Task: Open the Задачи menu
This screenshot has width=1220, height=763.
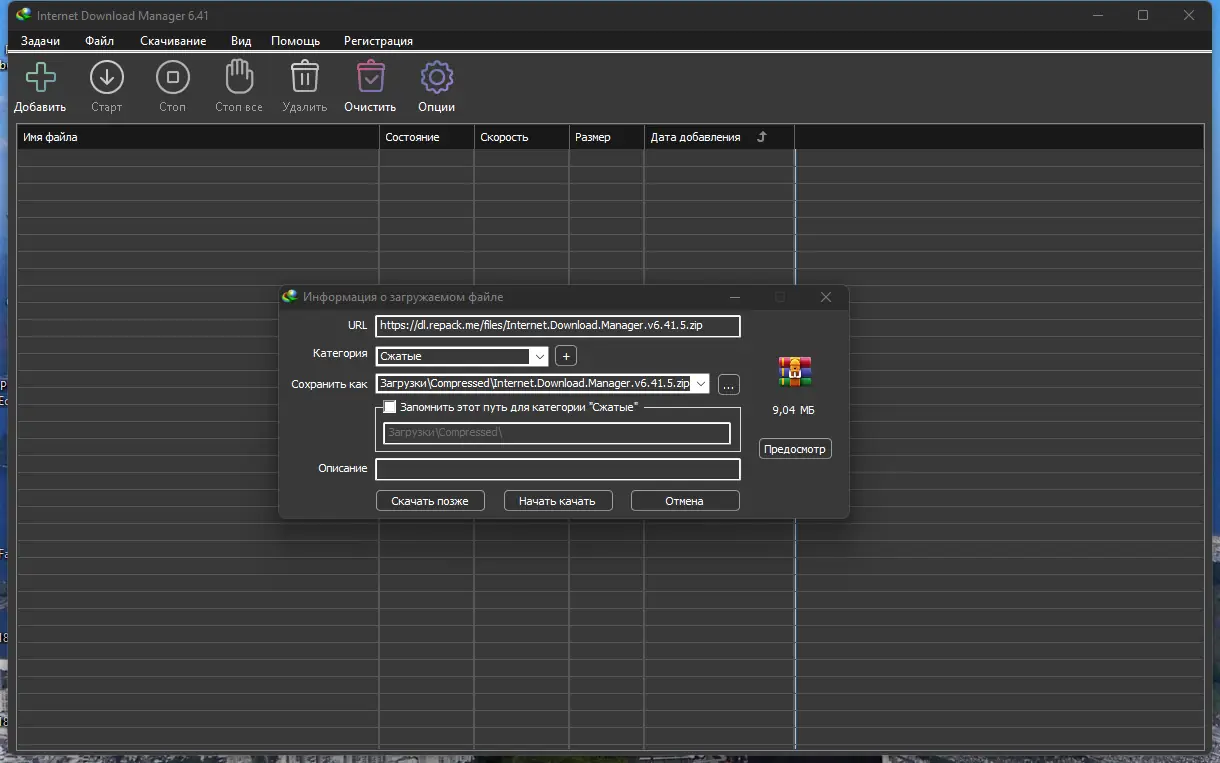Action: (x=40, y=41)
